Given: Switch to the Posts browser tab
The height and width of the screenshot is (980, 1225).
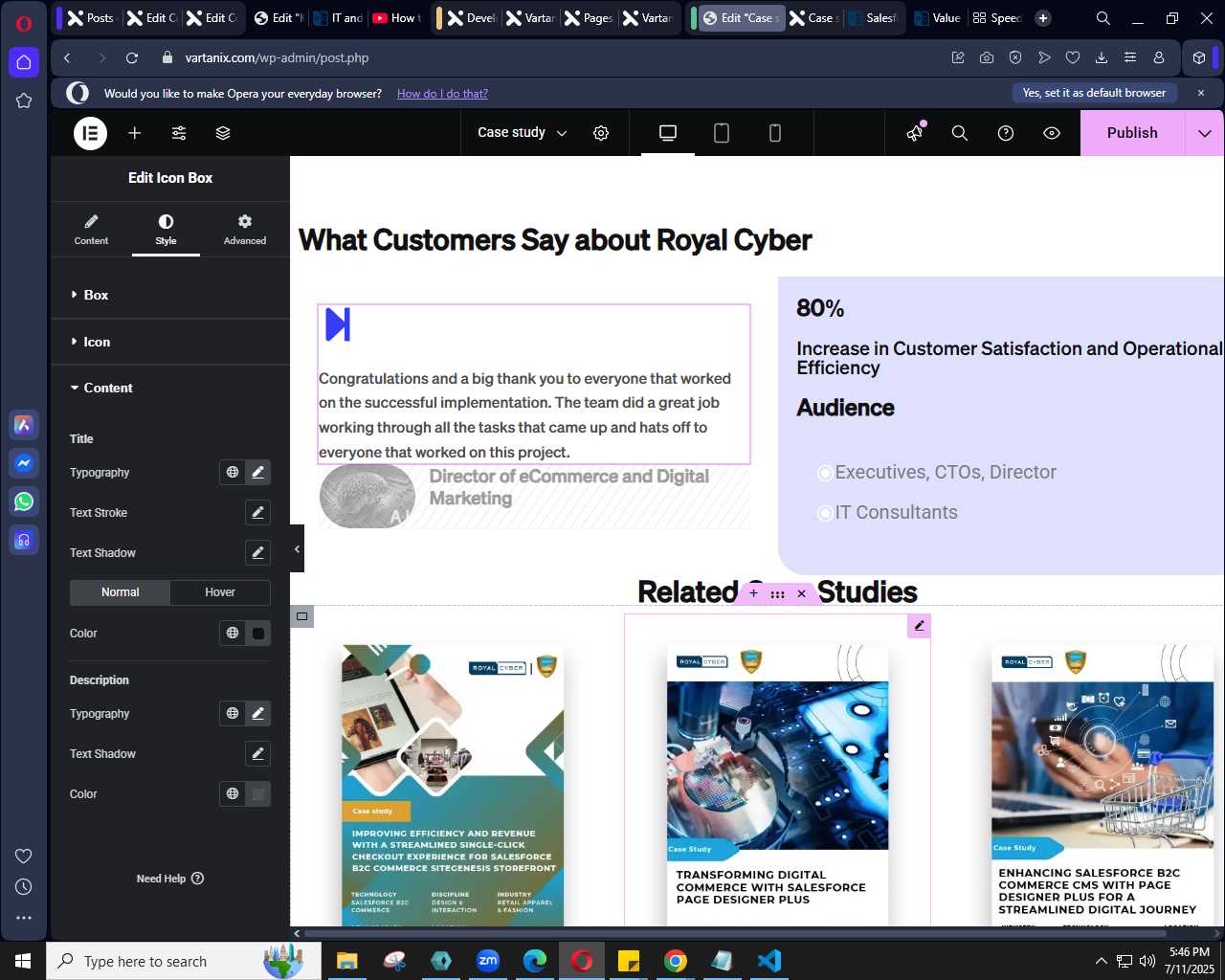Looking at the screenshot, I should 90,17.
